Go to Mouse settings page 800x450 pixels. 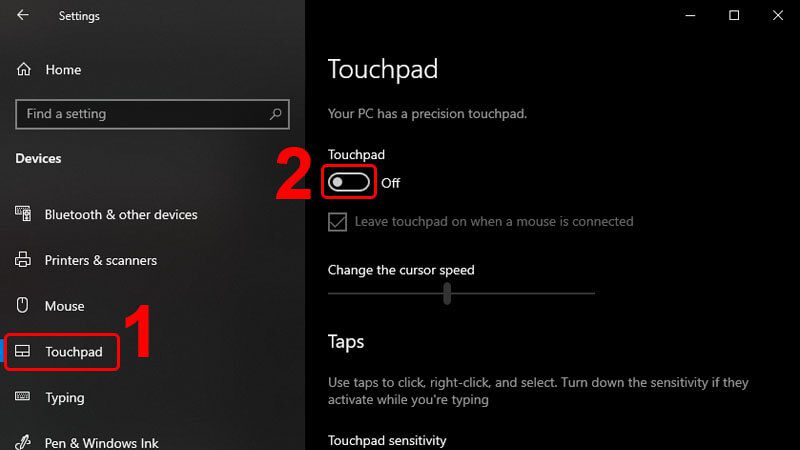click(64, 306)
